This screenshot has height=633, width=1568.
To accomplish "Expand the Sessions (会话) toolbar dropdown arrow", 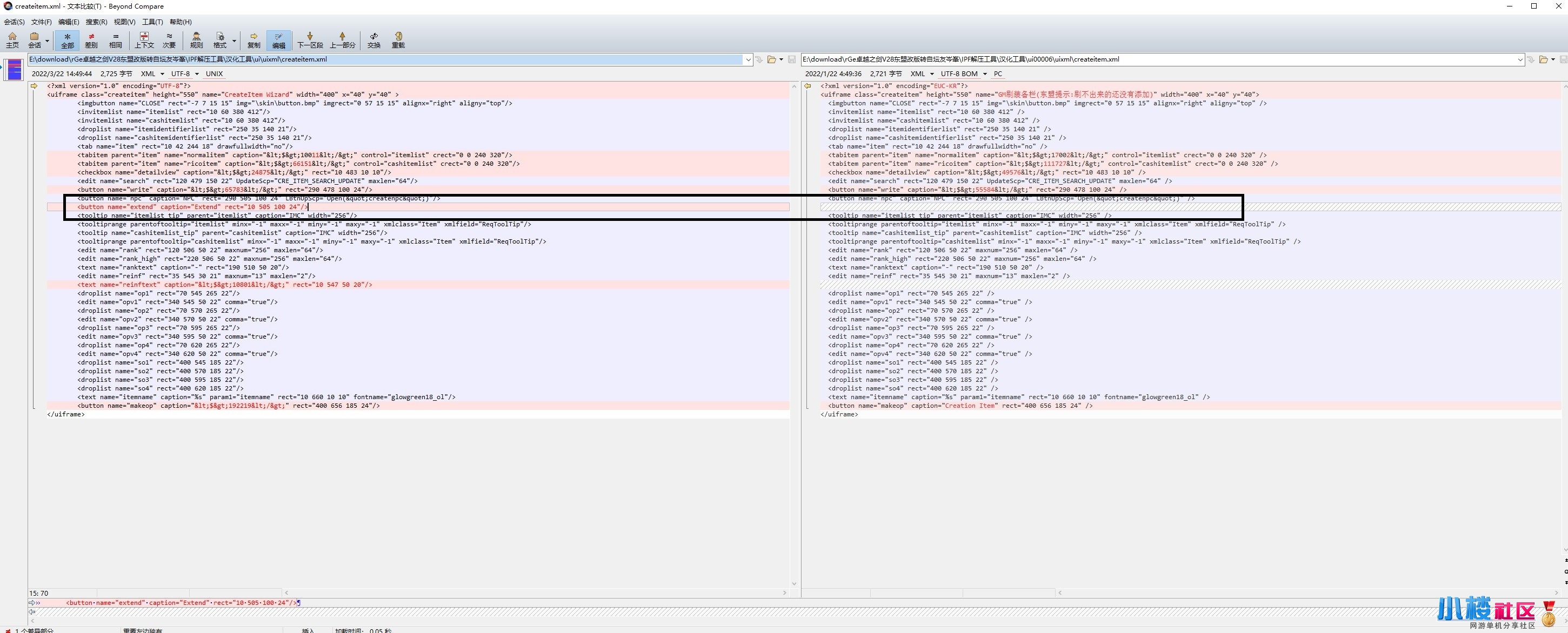I will (x=47, y=41).
